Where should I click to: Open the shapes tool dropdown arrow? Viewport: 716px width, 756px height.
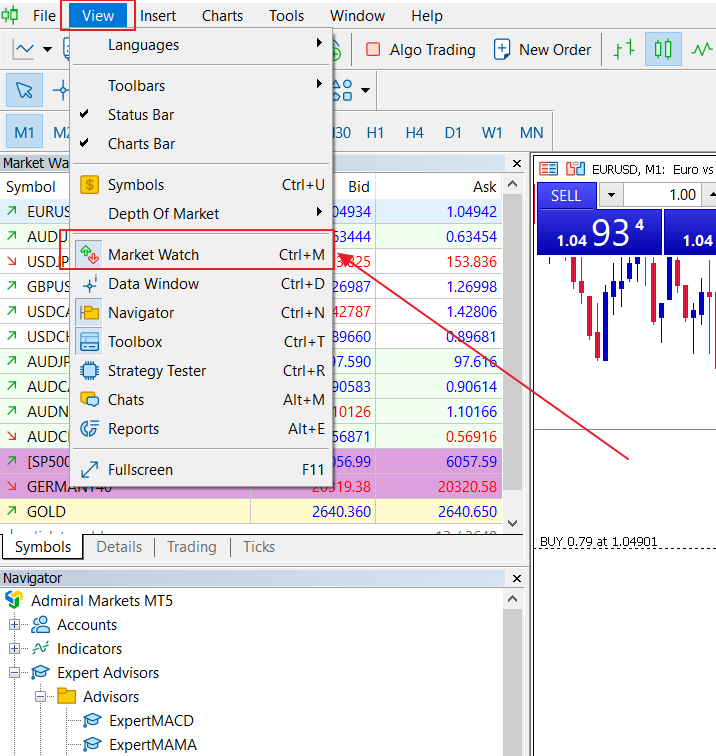click(x=365, y=90)
